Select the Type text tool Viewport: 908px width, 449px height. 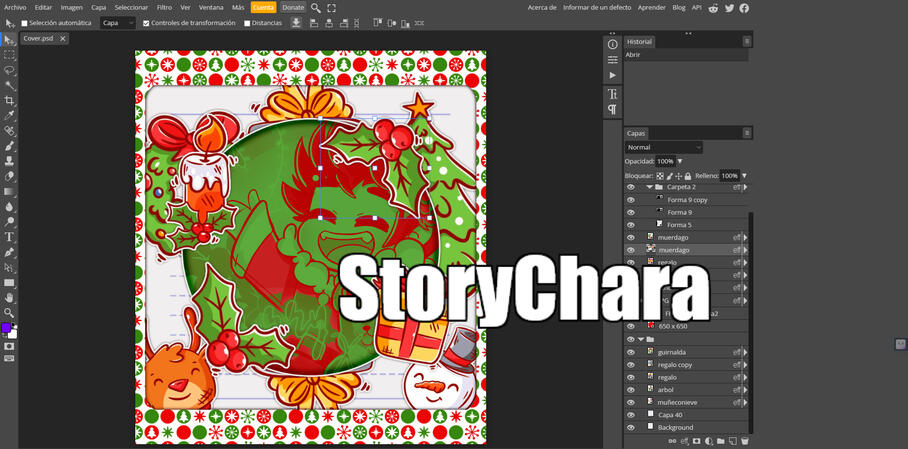tap(9, 237)
